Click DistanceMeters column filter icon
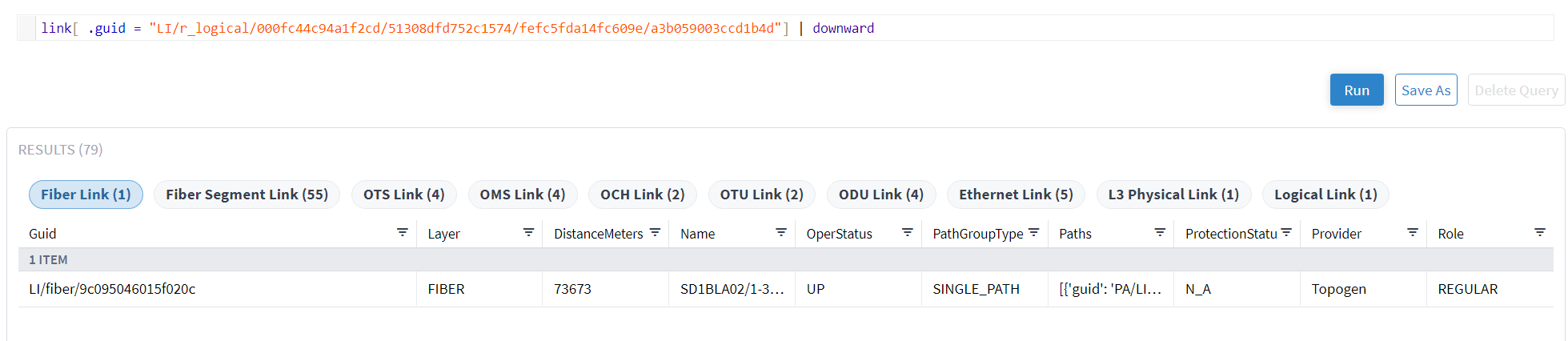The height and width of the screenshot is (341, 1568). 655,233
